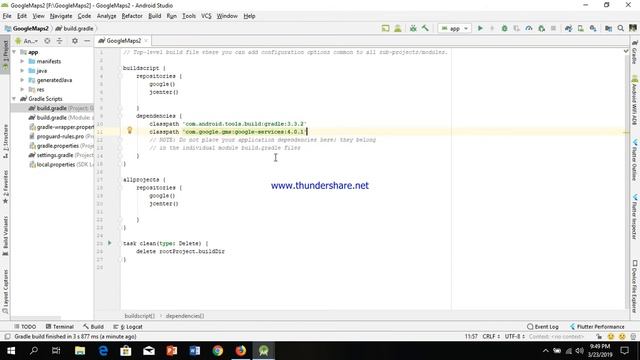Expand the generatedJava folder
This screenshot has height=360, width=640.
coord(22,80)
